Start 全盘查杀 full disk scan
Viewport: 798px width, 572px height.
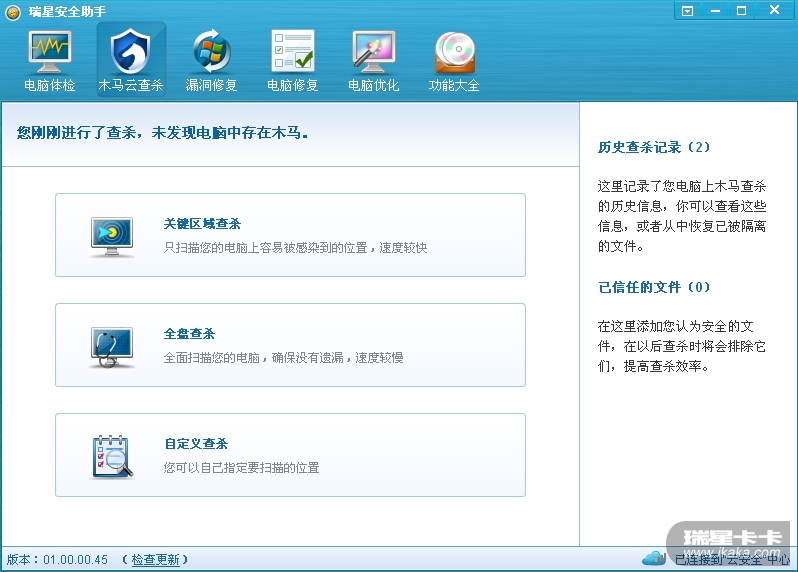(290, 345)
